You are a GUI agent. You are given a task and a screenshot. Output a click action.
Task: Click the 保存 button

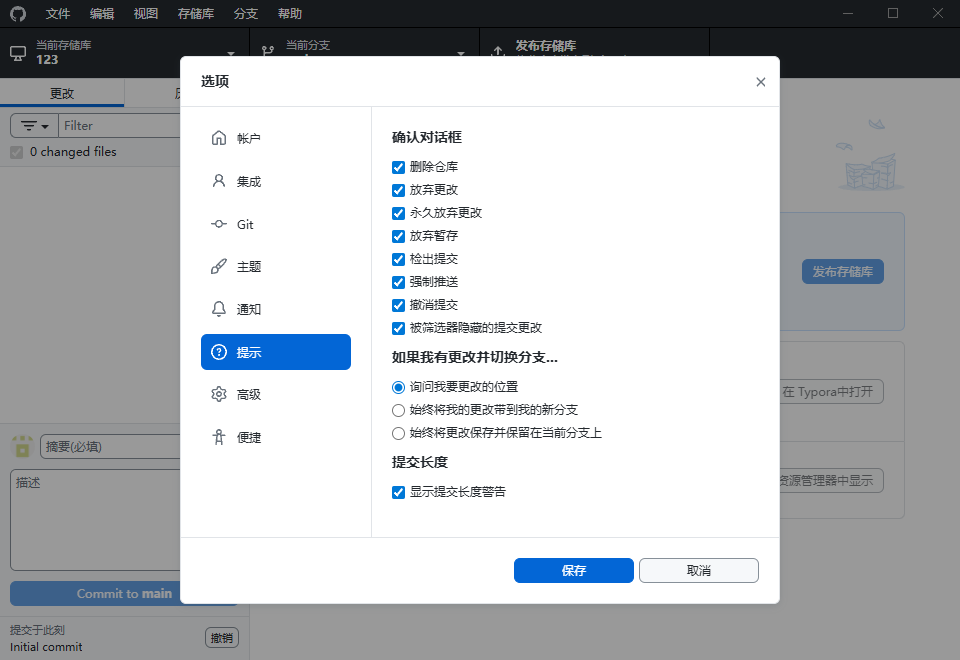(x=573, y=570)
